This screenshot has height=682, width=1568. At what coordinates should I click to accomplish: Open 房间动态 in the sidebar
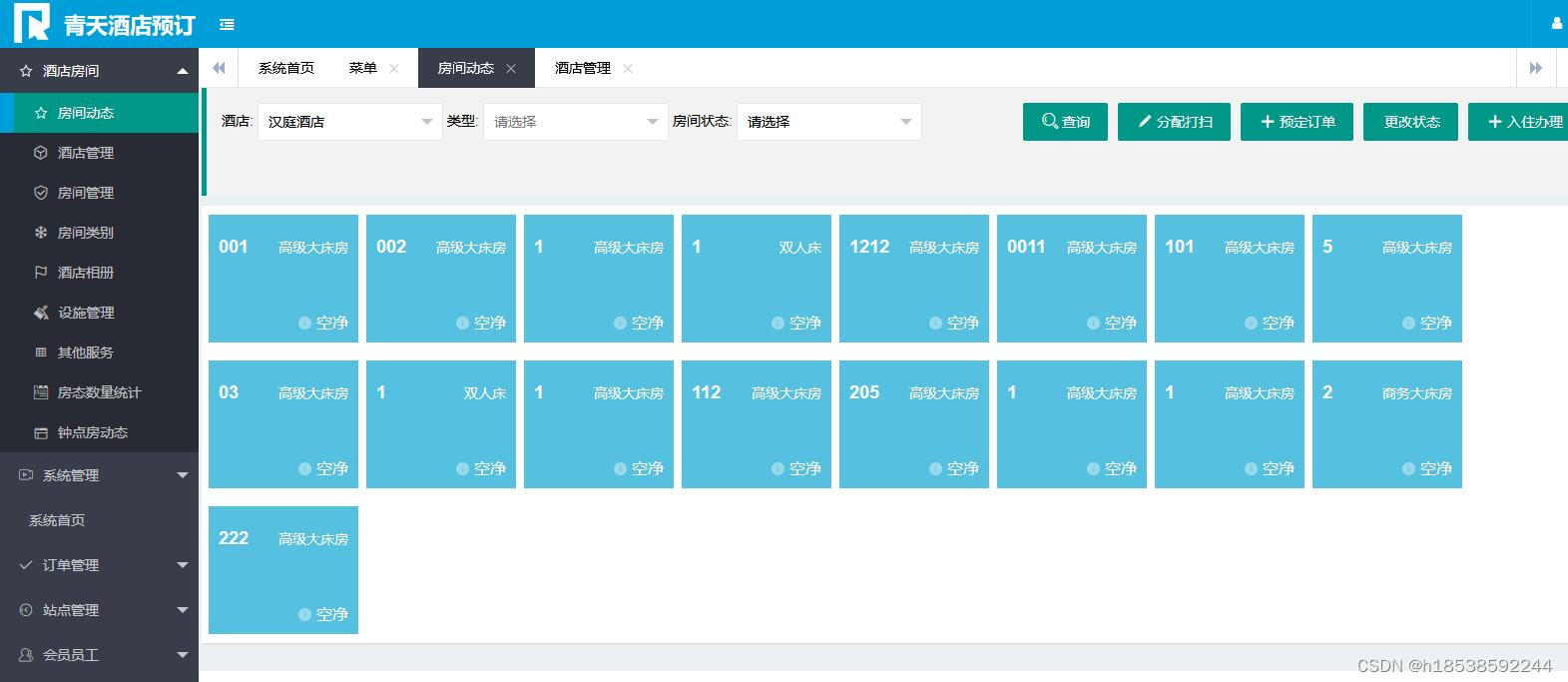pyautogui.click(x=100, y=113)
